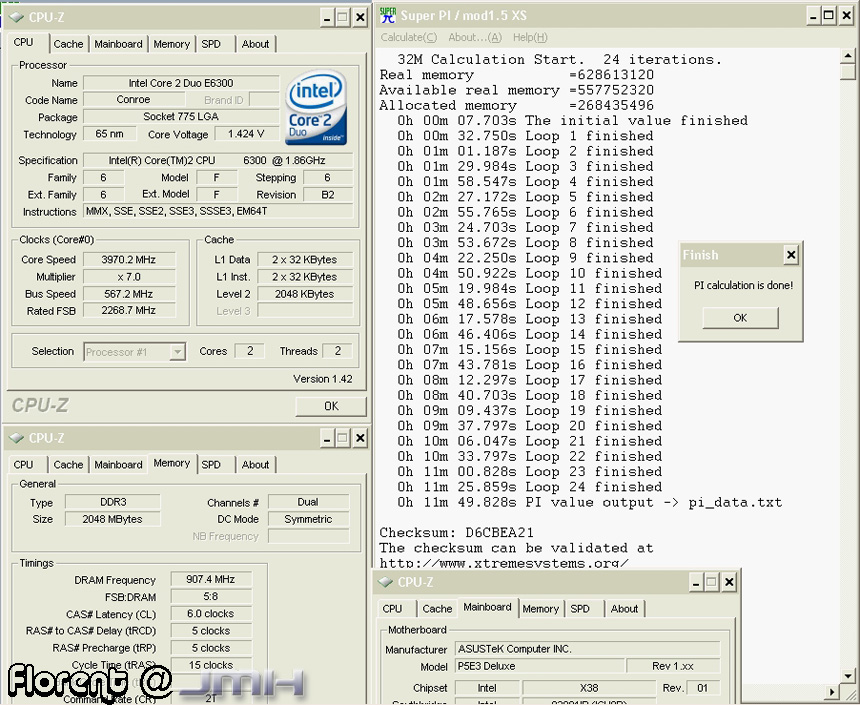Open Cache tab in bottom-right CPU-Z window

(x=437, y=609)
